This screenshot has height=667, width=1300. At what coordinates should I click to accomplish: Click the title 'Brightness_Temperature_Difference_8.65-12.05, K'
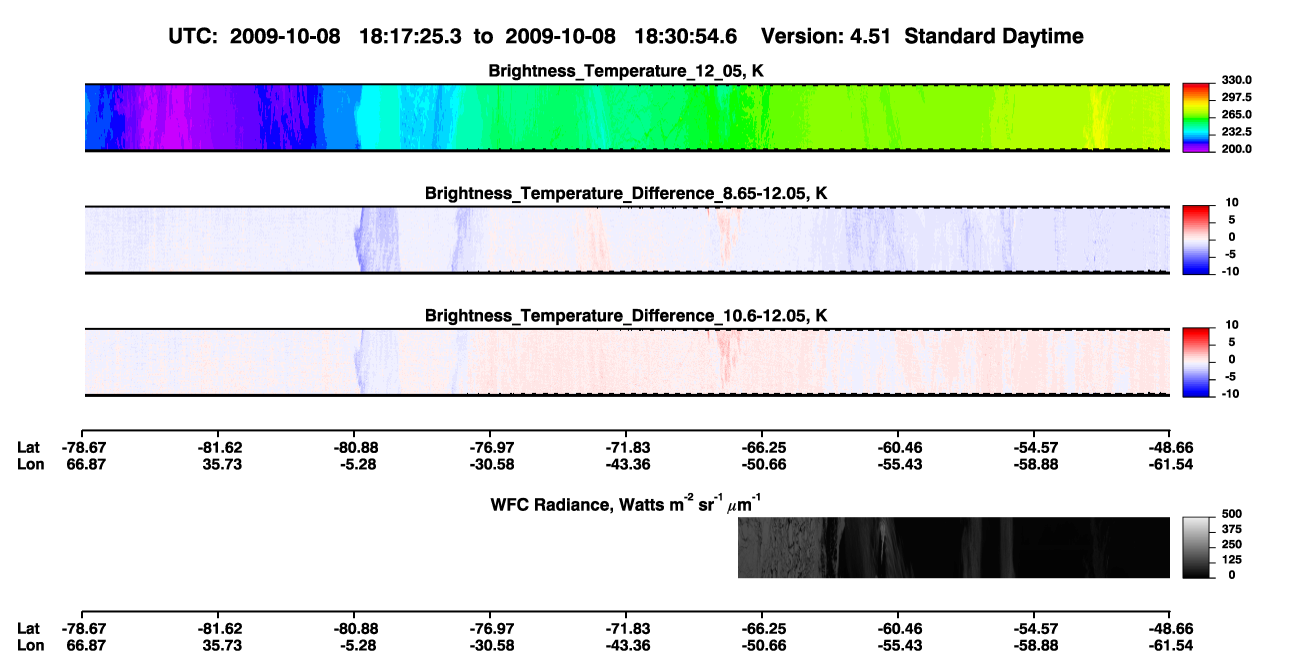coord(626,193)
